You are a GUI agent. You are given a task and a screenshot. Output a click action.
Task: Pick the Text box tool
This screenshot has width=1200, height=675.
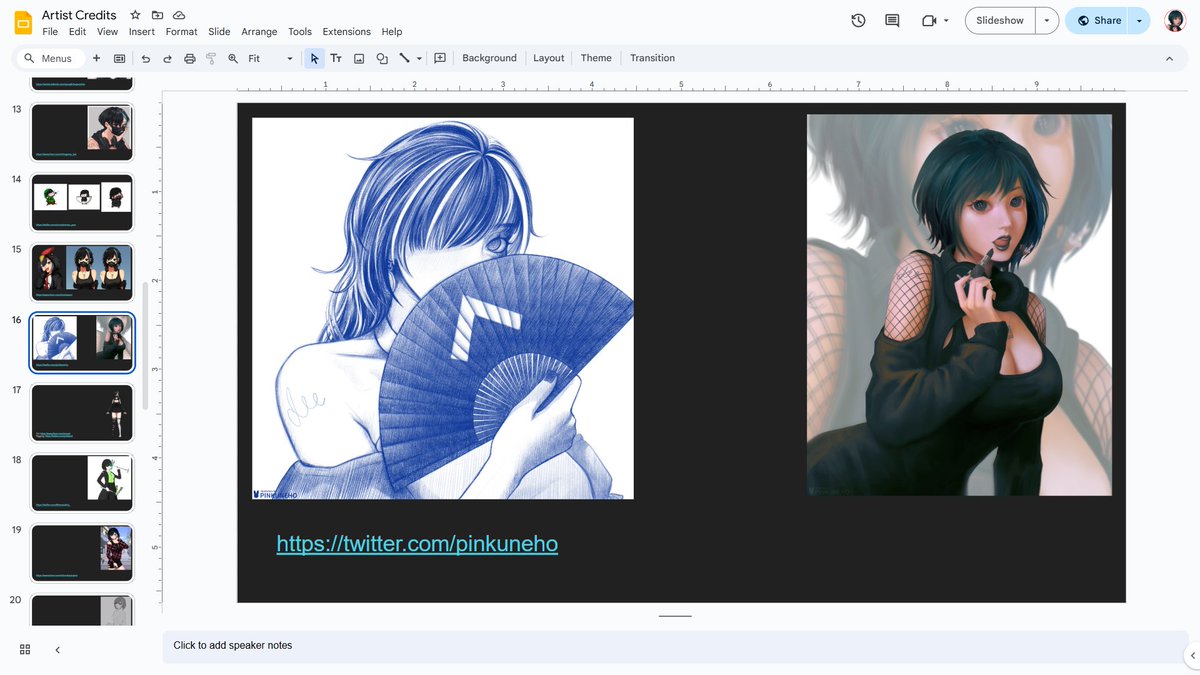(x=336, y=58)
